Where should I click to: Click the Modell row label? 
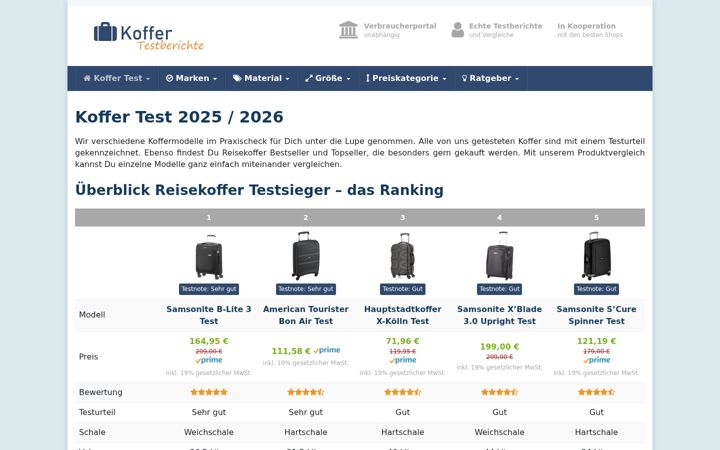tap(92, 315)
